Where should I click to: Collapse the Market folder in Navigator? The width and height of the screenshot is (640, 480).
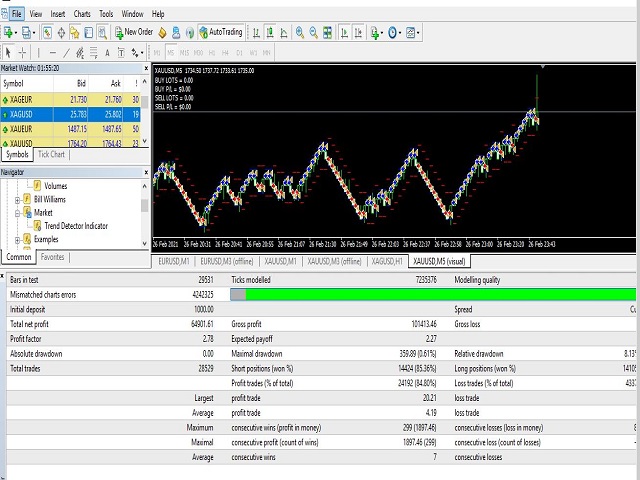click(x=17, y=213)
